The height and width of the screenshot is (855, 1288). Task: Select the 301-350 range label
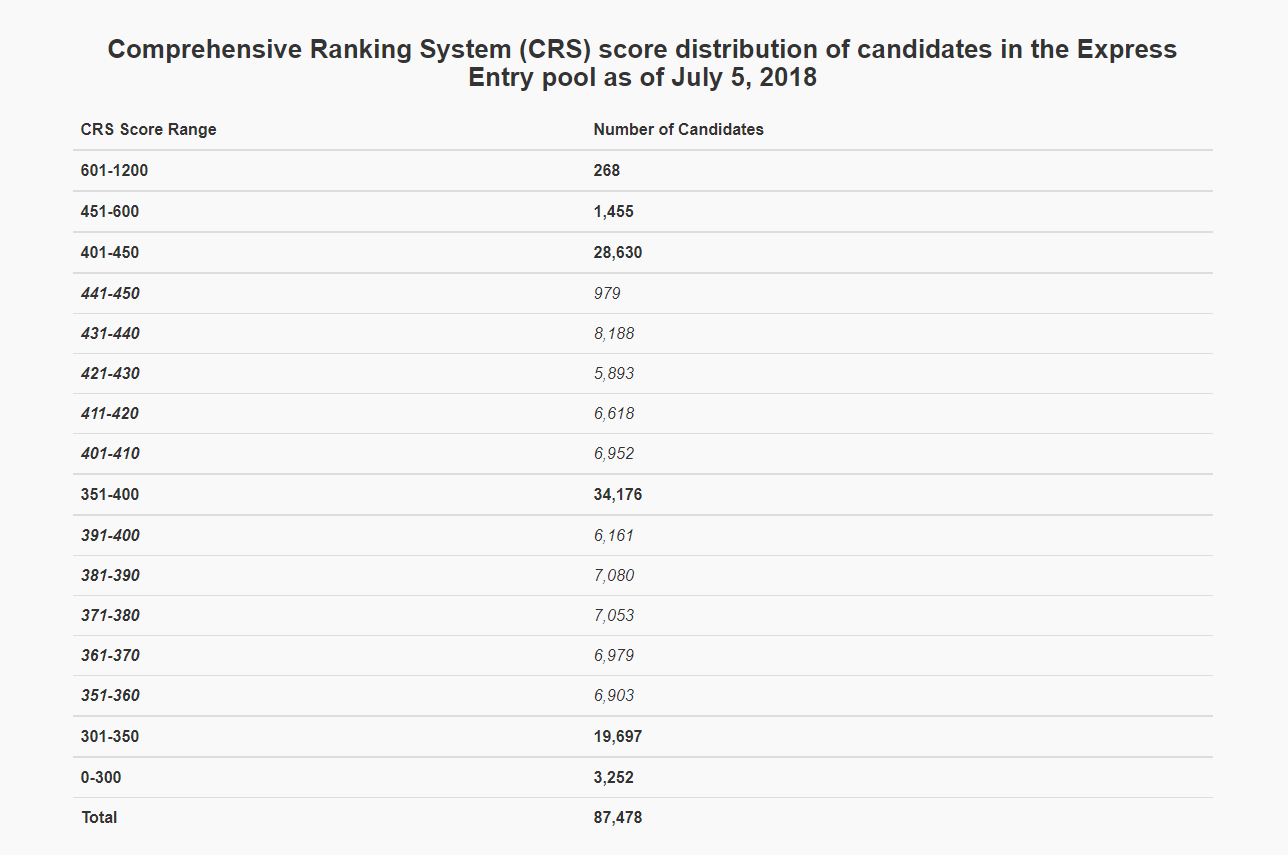110,737
